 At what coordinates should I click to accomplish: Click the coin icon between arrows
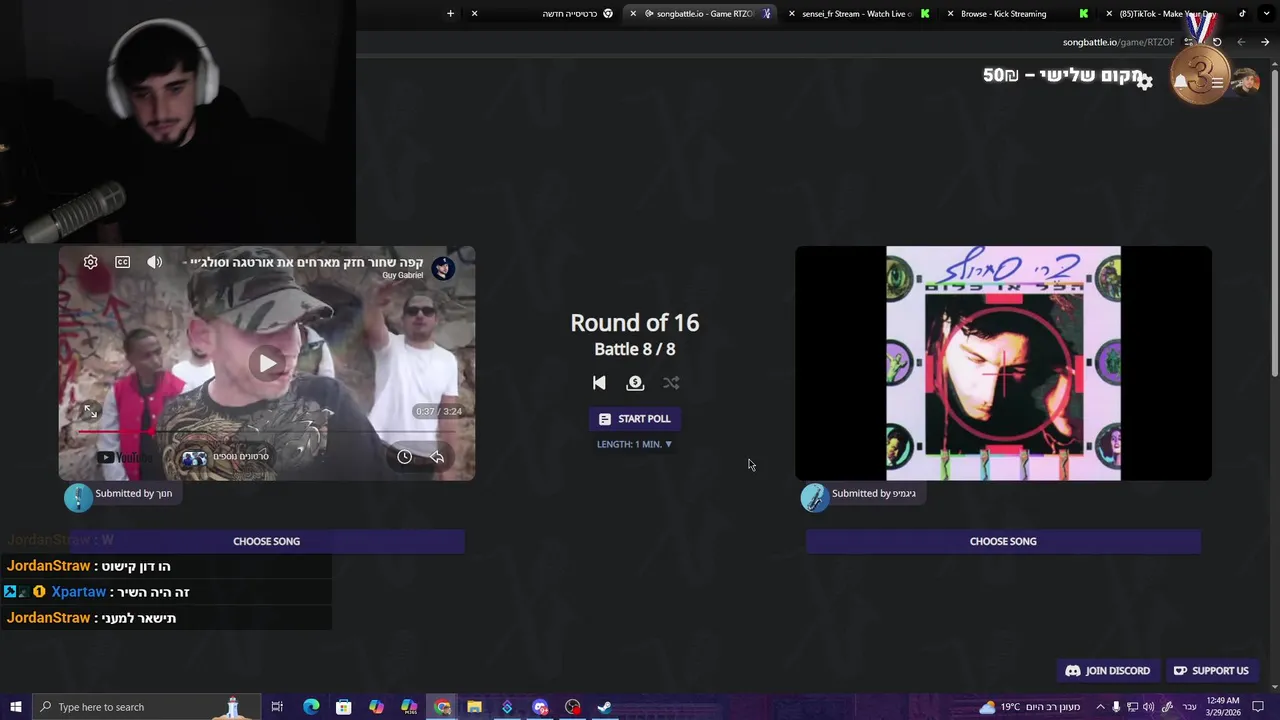[635, 383]
